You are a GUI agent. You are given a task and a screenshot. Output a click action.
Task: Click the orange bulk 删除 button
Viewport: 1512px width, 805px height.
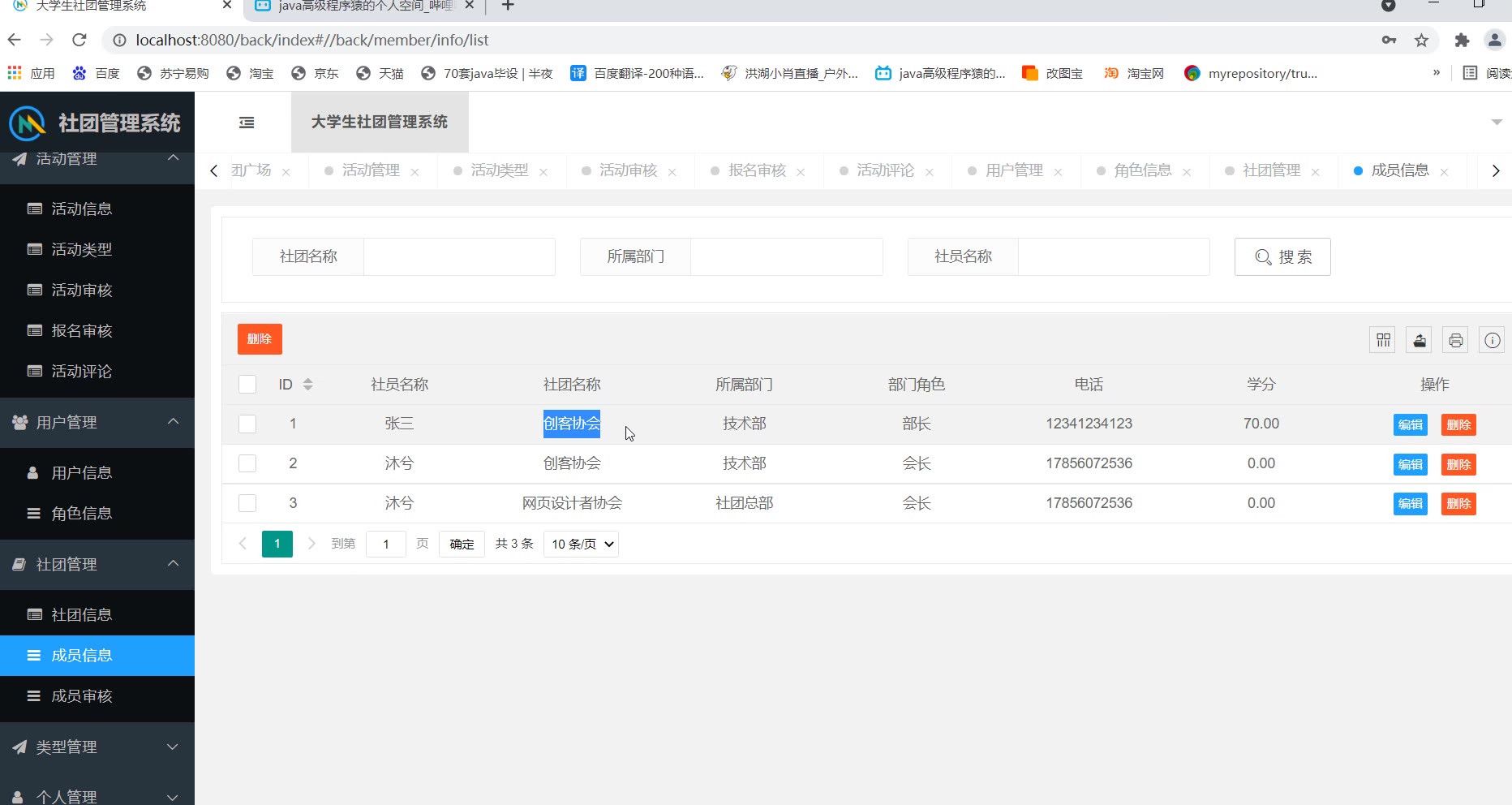tap(260, 339)
